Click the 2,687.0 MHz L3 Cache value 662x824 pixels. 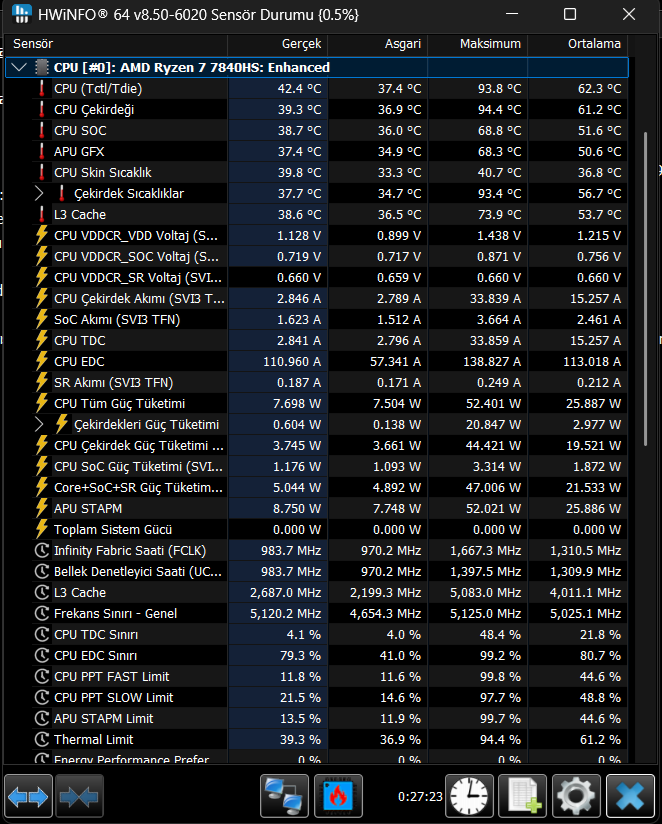pyautogui.click(x=285, y=593)
